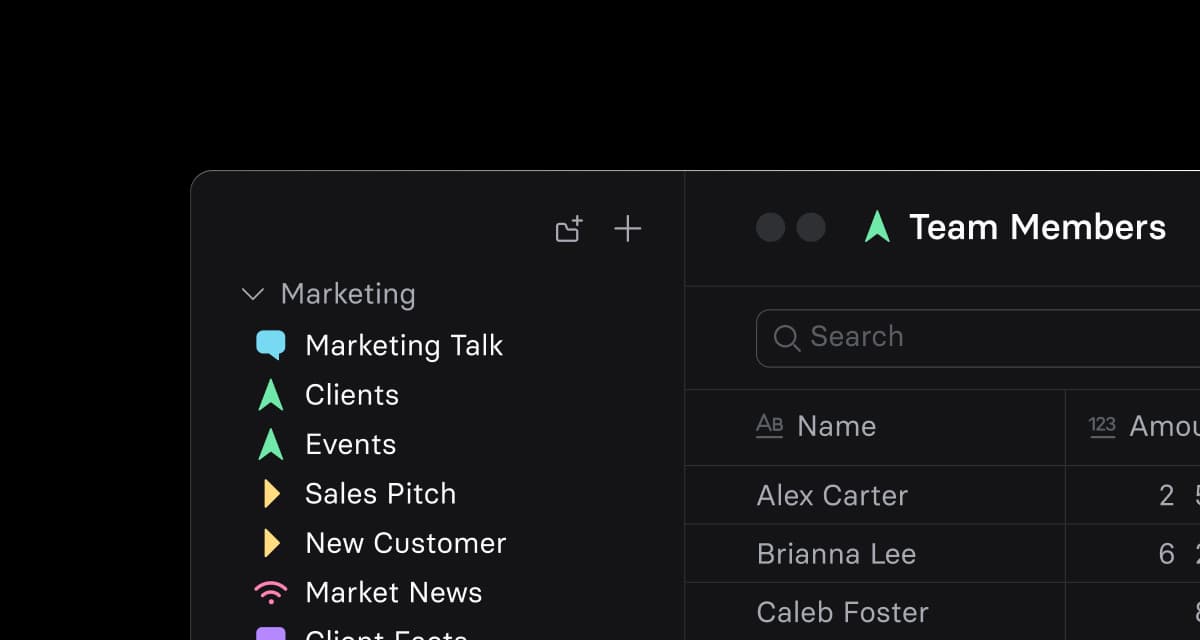
Task: Click the green arrow icon next to Team Members
Action: click(877, 227)
